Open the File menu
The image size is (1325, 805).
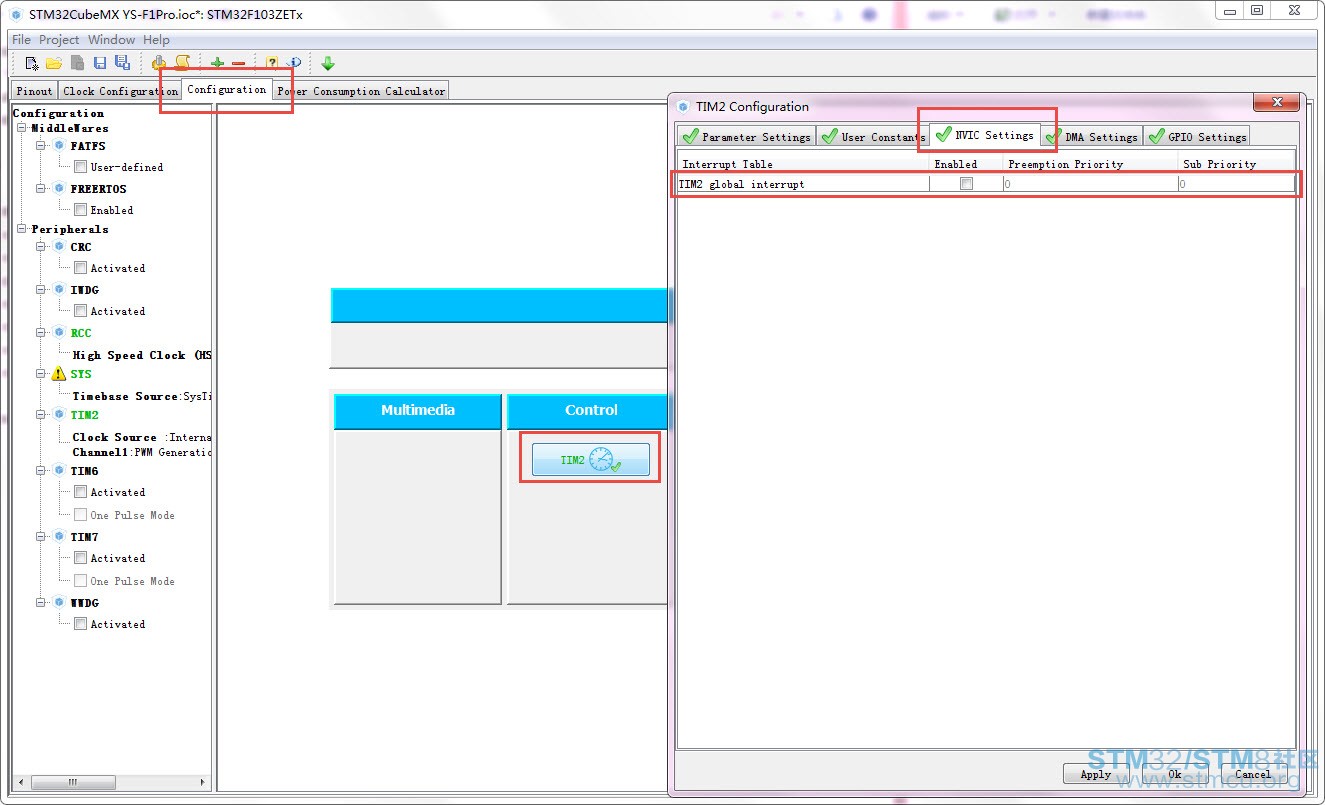pos(21,40)
